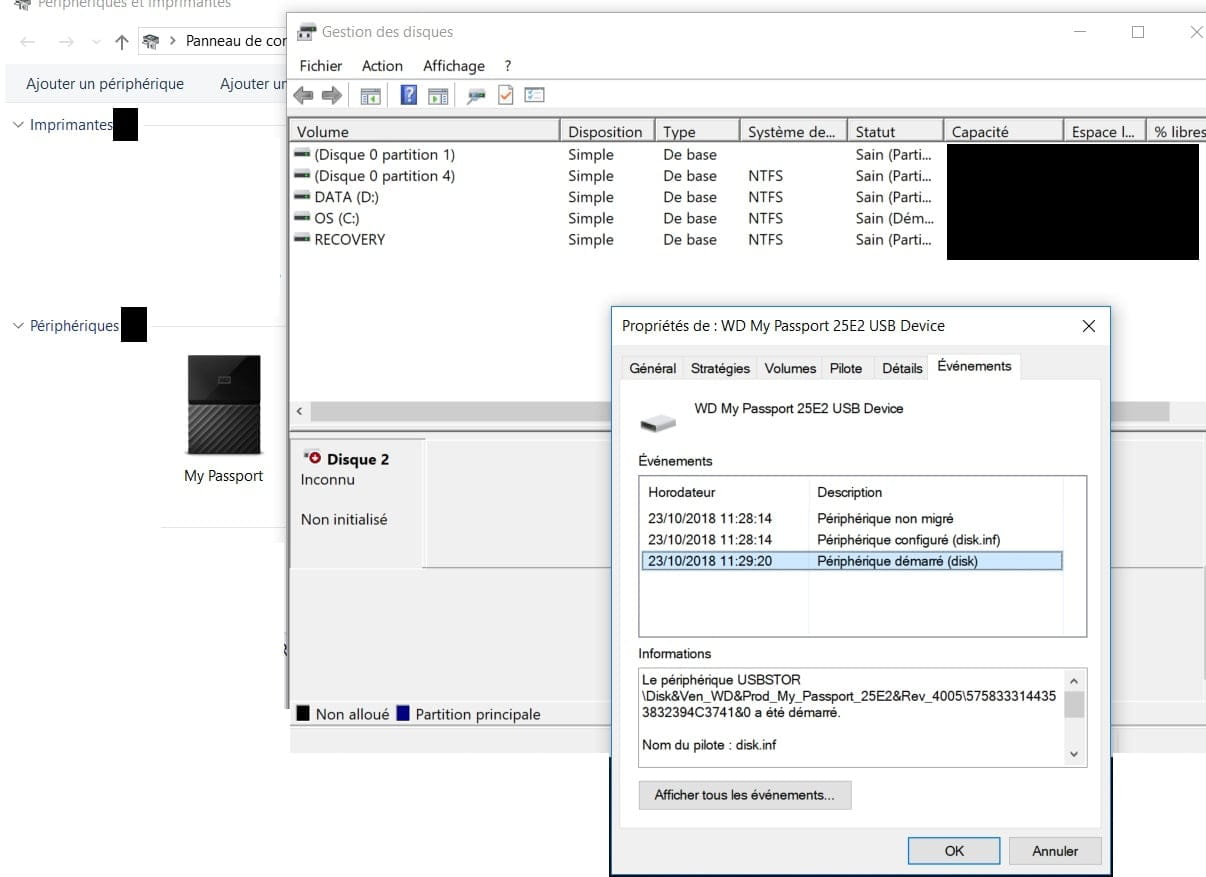
Task: Click the Control Panel address bar icon
Action: pyautogui.click(x=152, y=41)
